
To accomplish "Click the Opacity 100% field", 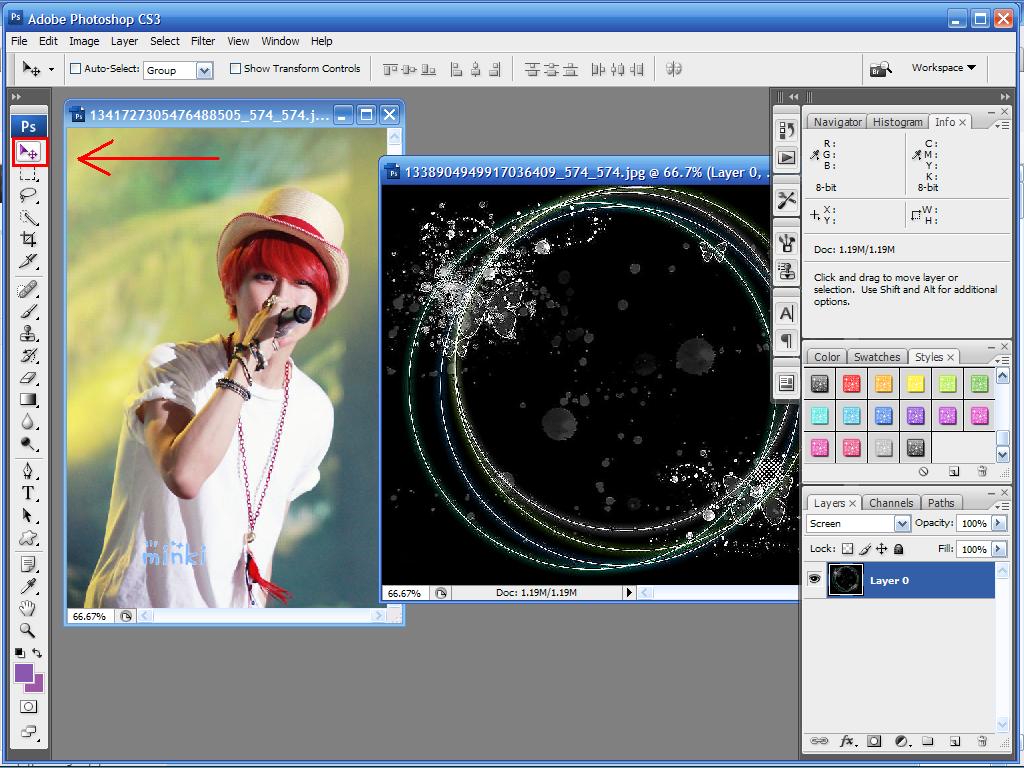I will 973,524.
